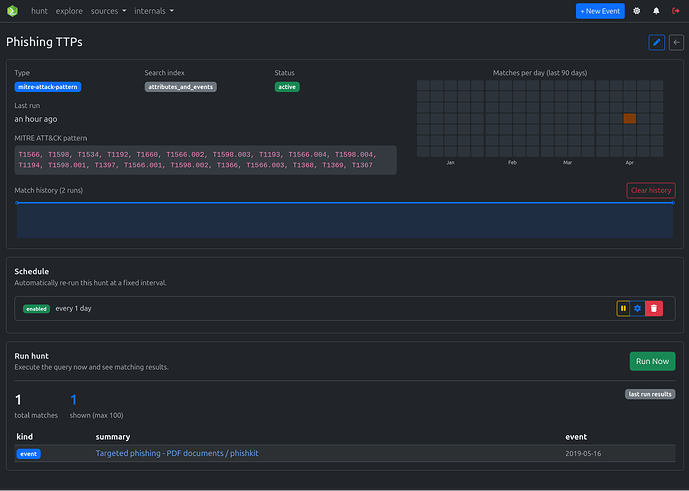Image resolution: width=689 pixels, height=491 pixels.
Task: Open schedule settings gear icon
Action: coord(638,308)
